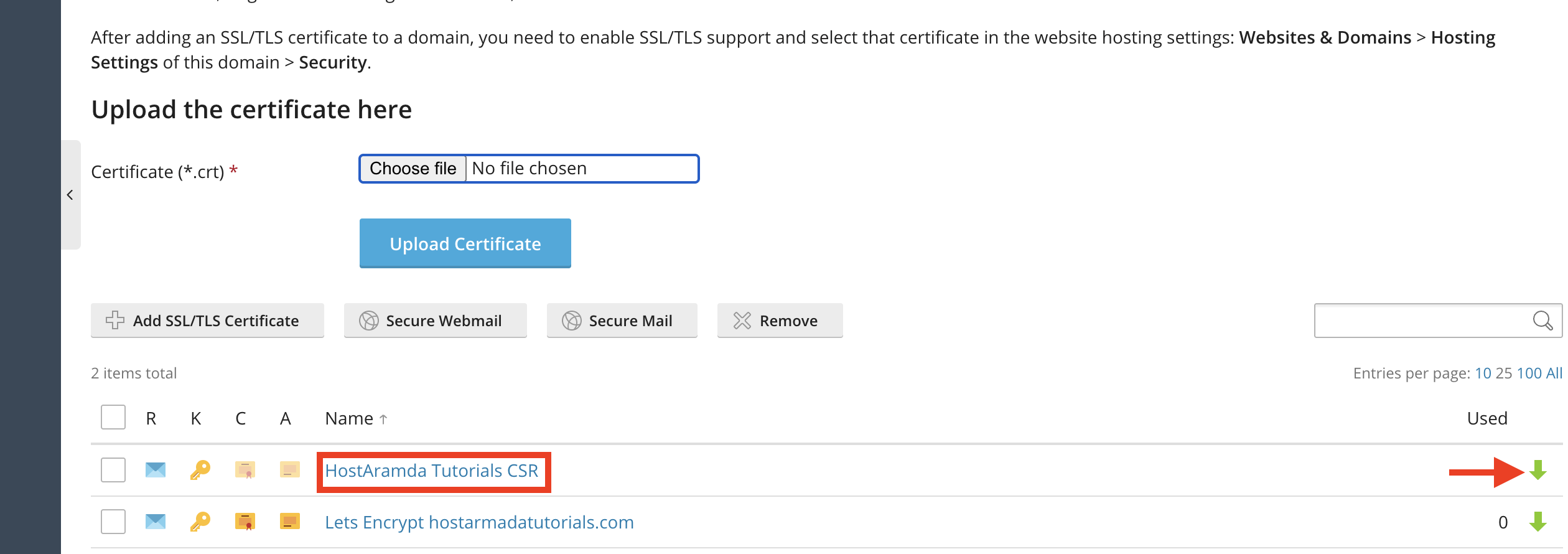Screen dimensions: 1568x554
Task: Click the key icon in Lets Encrypt row
Action: (200, 522)
